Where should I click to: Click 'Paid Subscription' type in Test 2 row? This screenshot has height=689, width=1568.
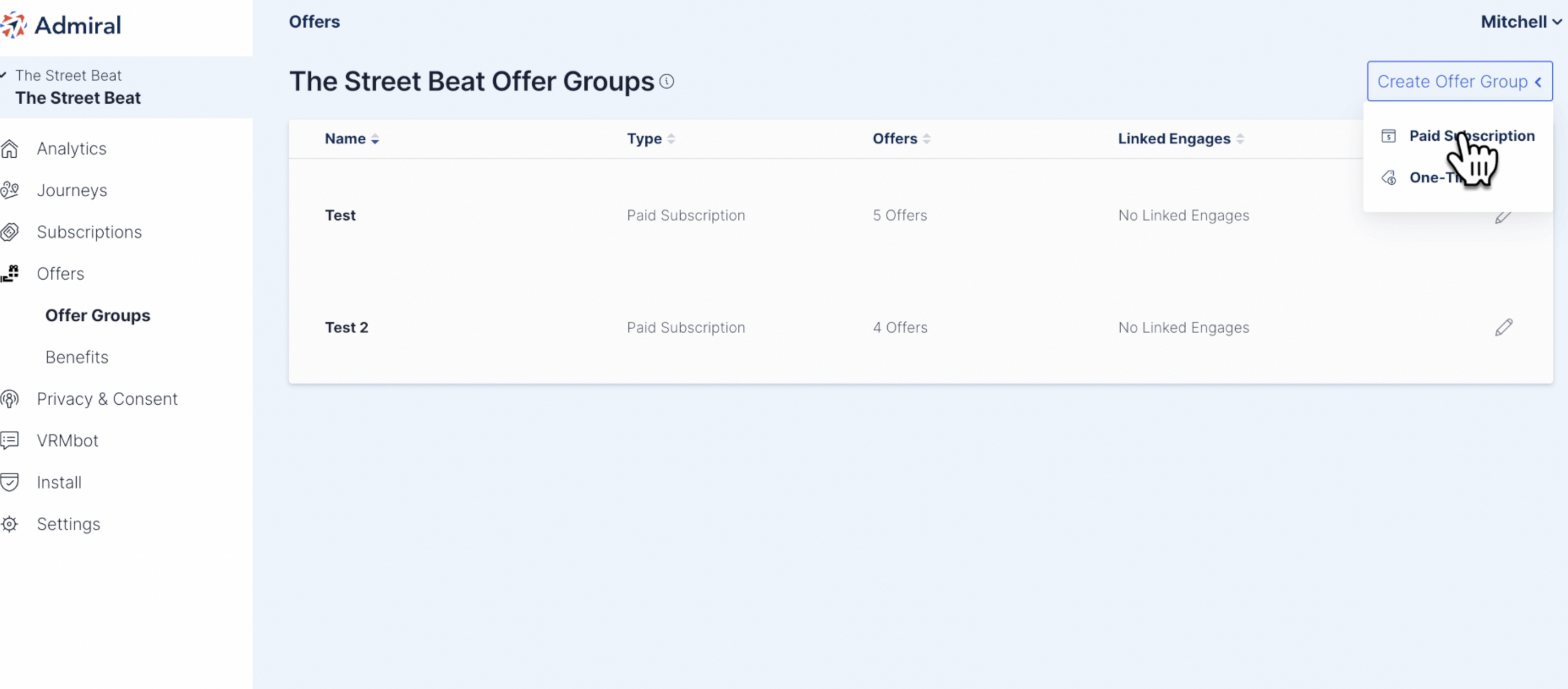[x=686, y=328]
